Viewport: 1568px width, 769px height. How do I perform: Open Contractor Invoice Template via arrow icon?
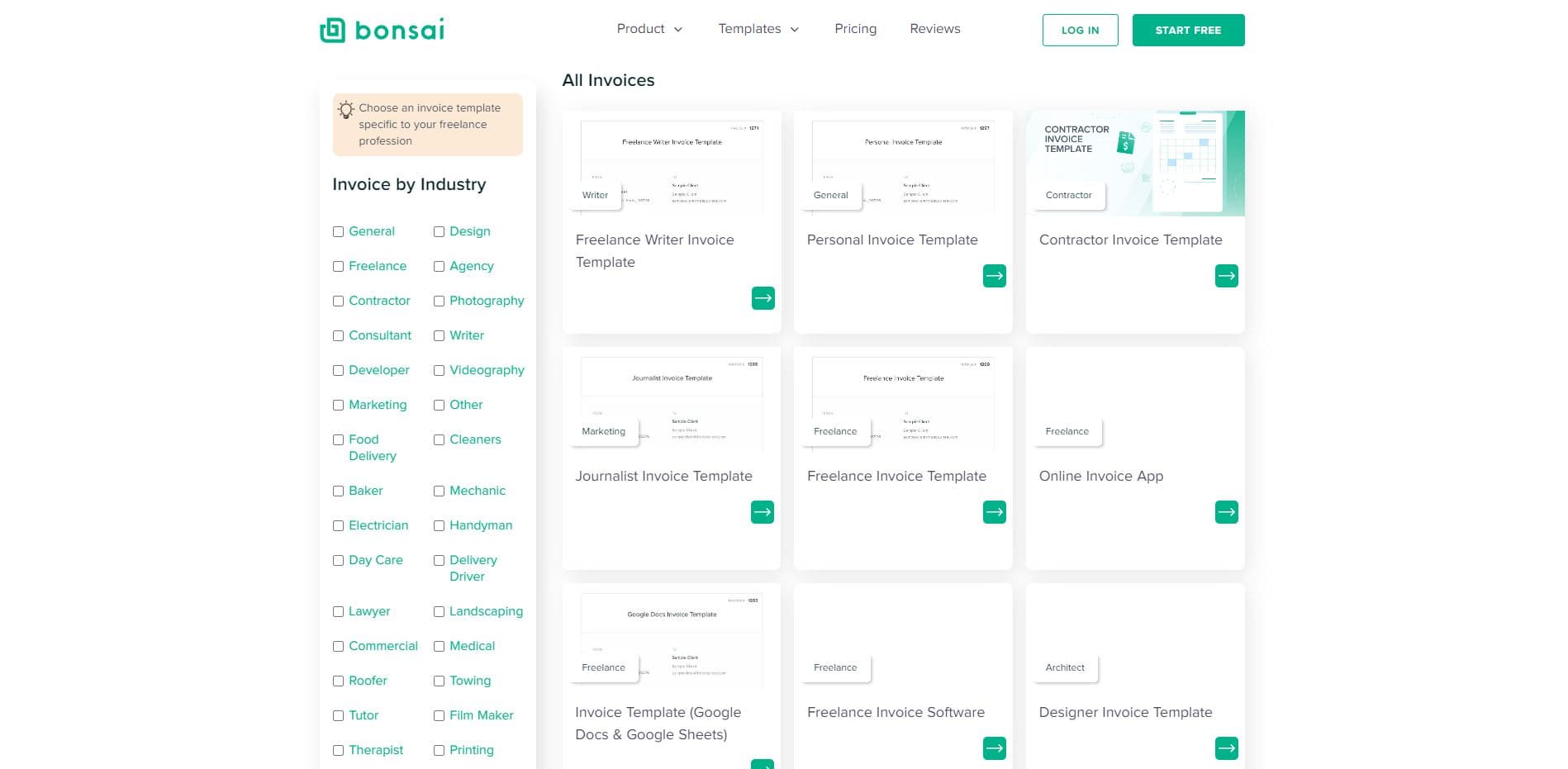pyautogui.click(x=1226, y=276)
